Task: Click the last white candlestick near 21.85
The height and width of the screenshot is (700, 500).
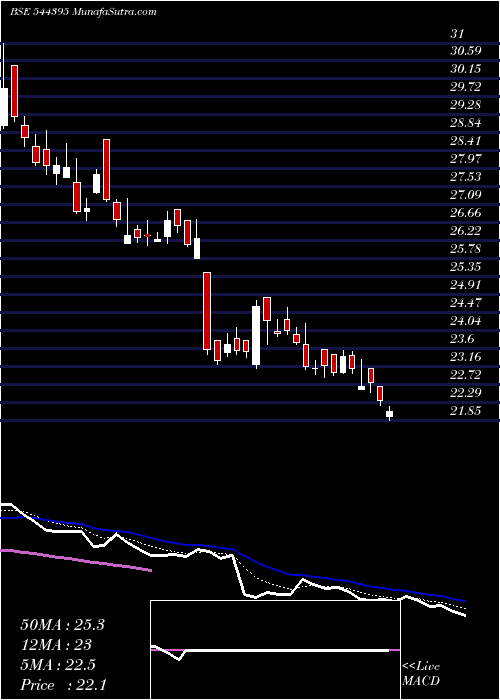Action: pos(389,414)
